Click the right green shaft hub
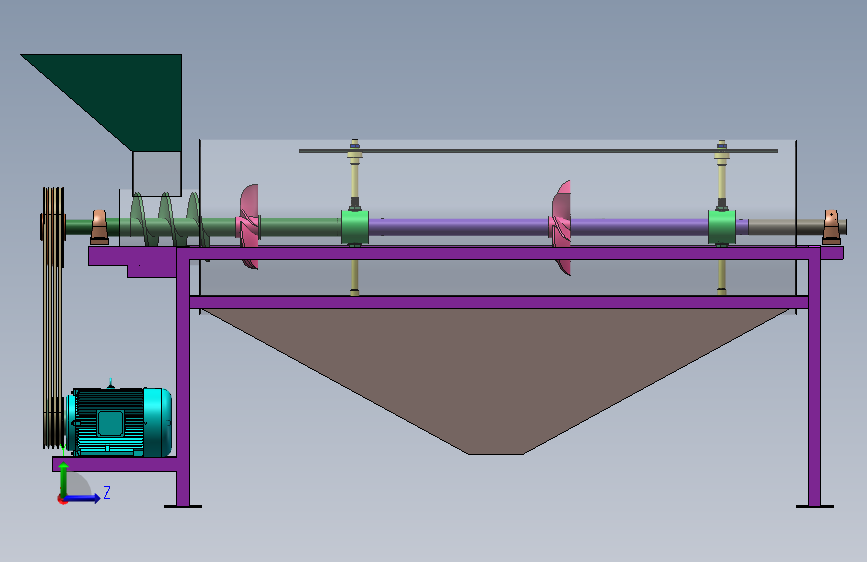Image resolution: width=867 pixels, height=562 pixels. [x=722, y=227]
